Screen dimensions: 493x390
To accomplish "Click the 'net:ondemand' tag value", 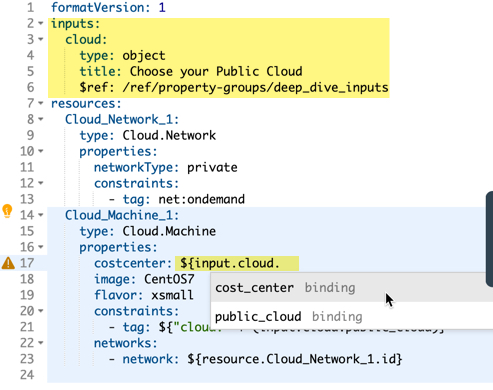I will 201,199.
